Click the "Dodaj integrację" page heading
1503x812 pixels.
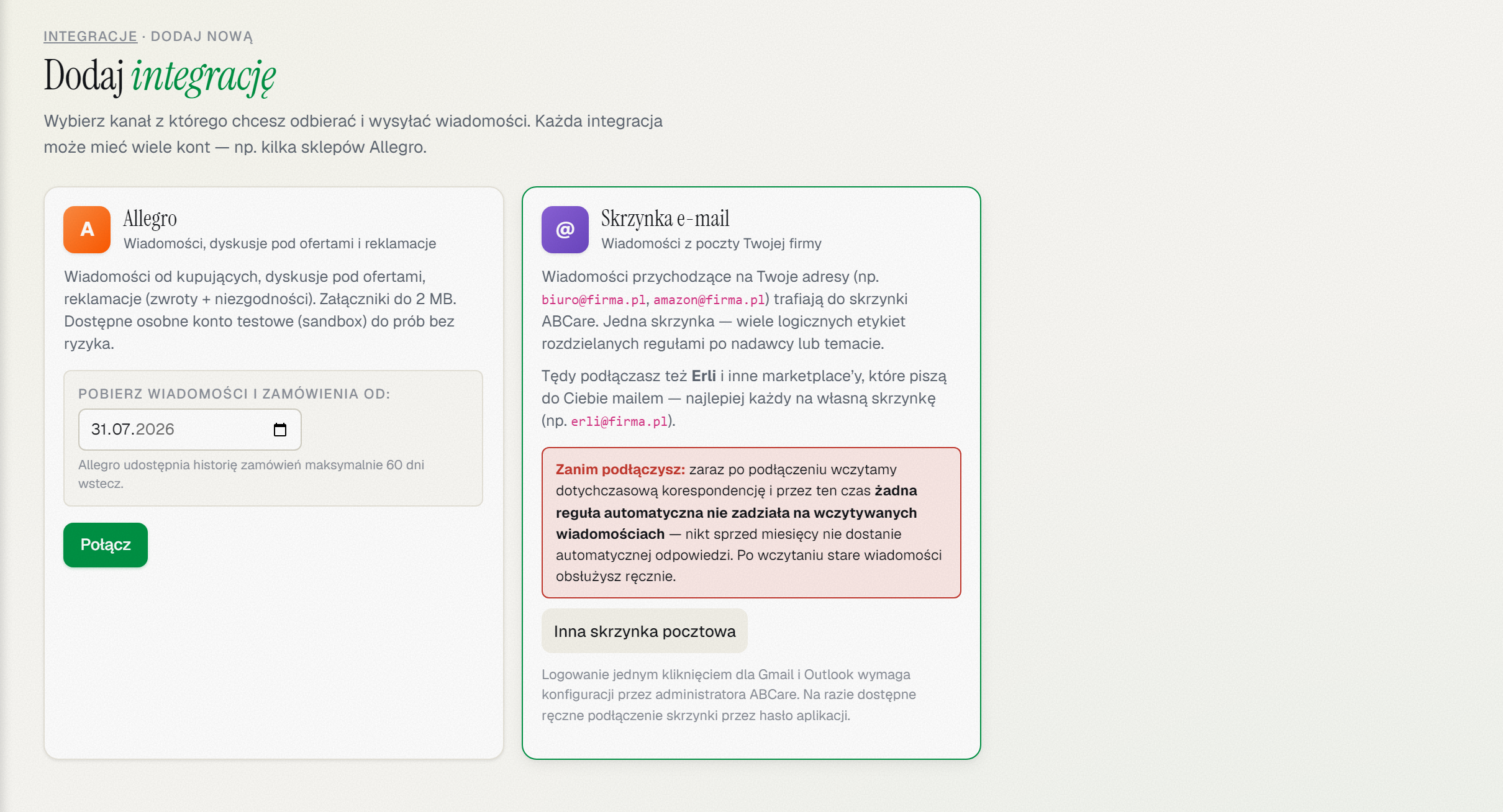(160, 76)
